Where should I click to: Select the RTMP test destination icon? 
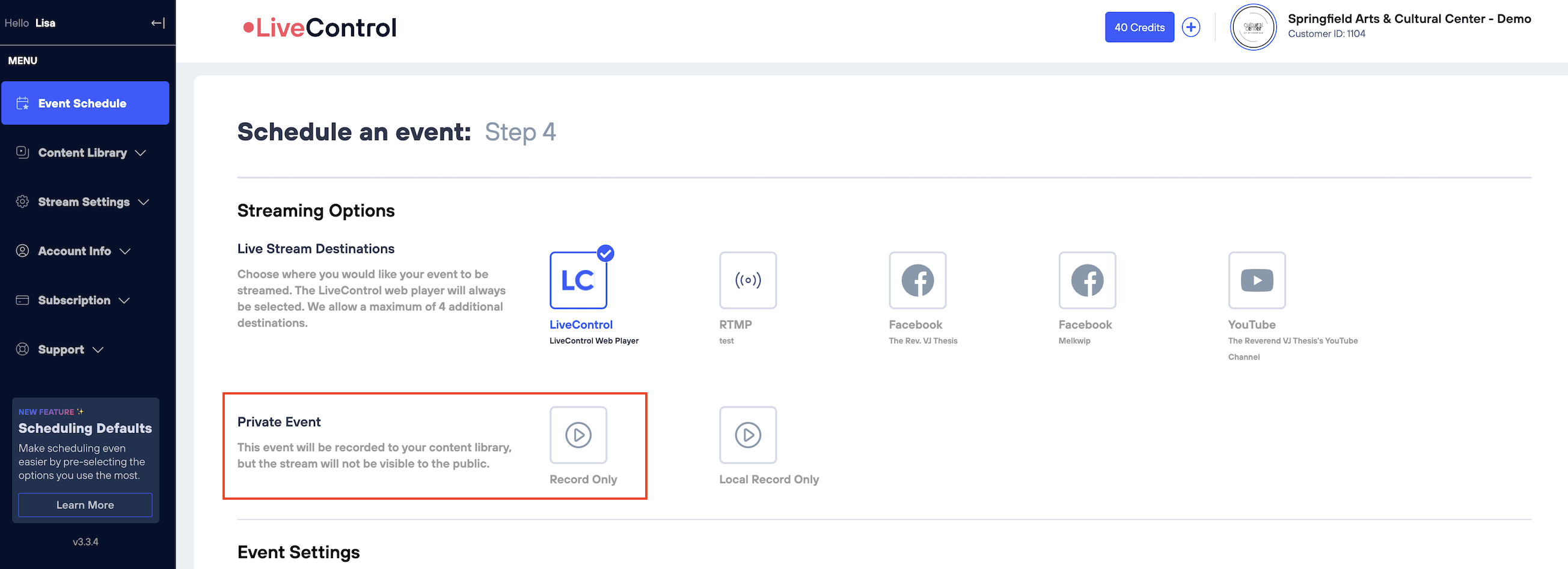[x=747, y=280]
